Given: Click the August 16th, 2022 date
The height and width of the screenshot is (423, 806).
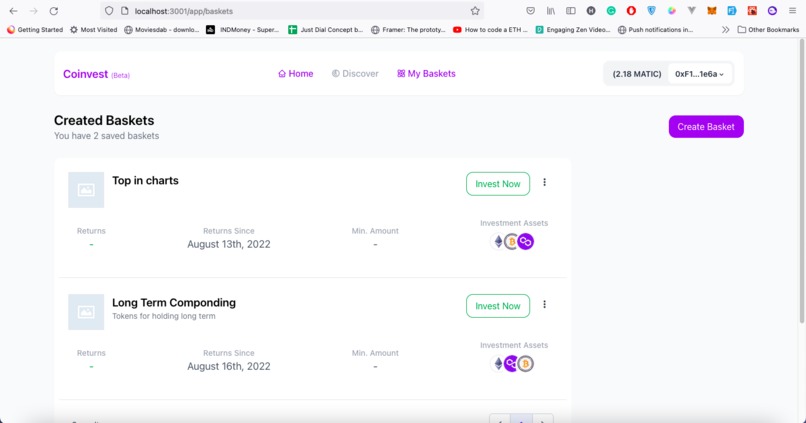Looking at the screenshot, I should 229,366.
